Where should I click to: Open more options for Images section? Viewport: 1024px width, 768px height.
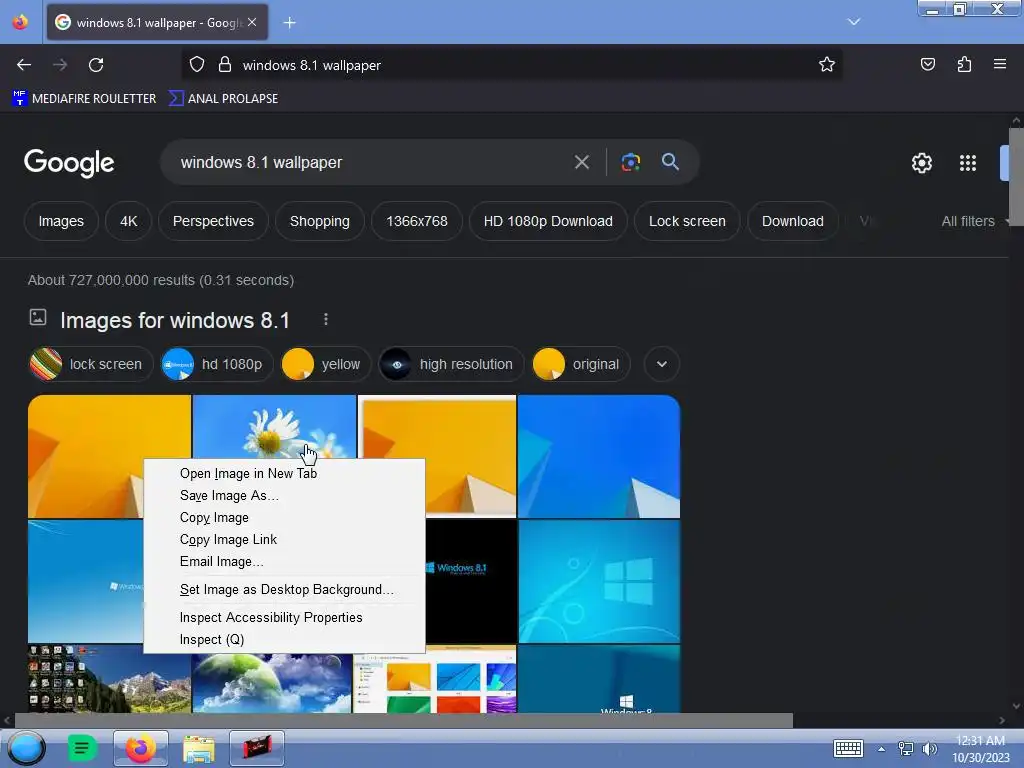pos(325,319)
